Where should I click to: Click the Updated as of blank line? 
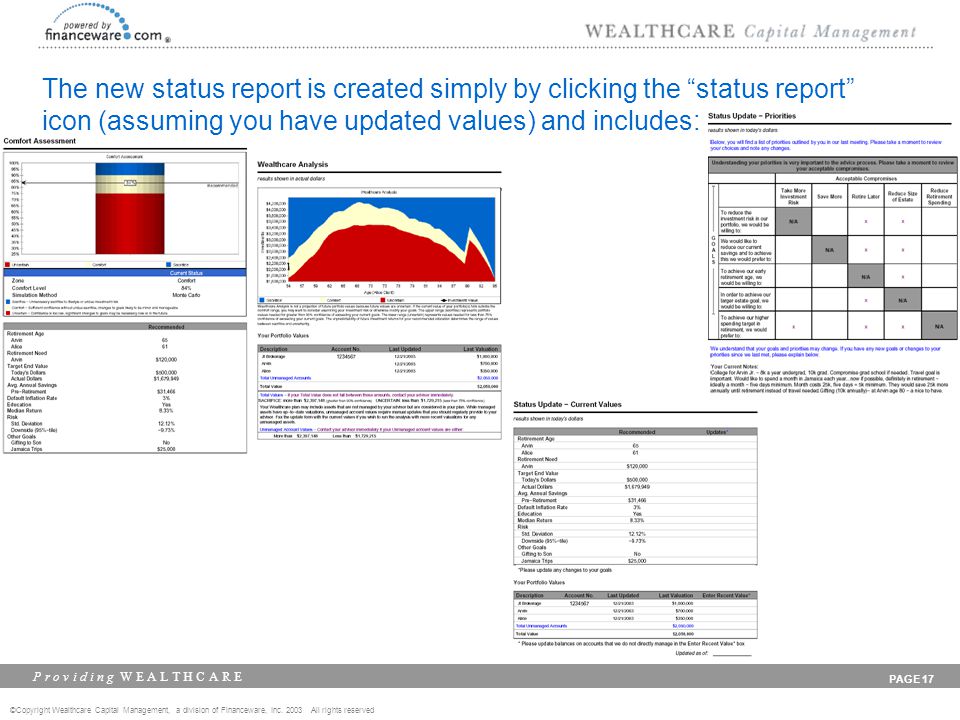732,653
